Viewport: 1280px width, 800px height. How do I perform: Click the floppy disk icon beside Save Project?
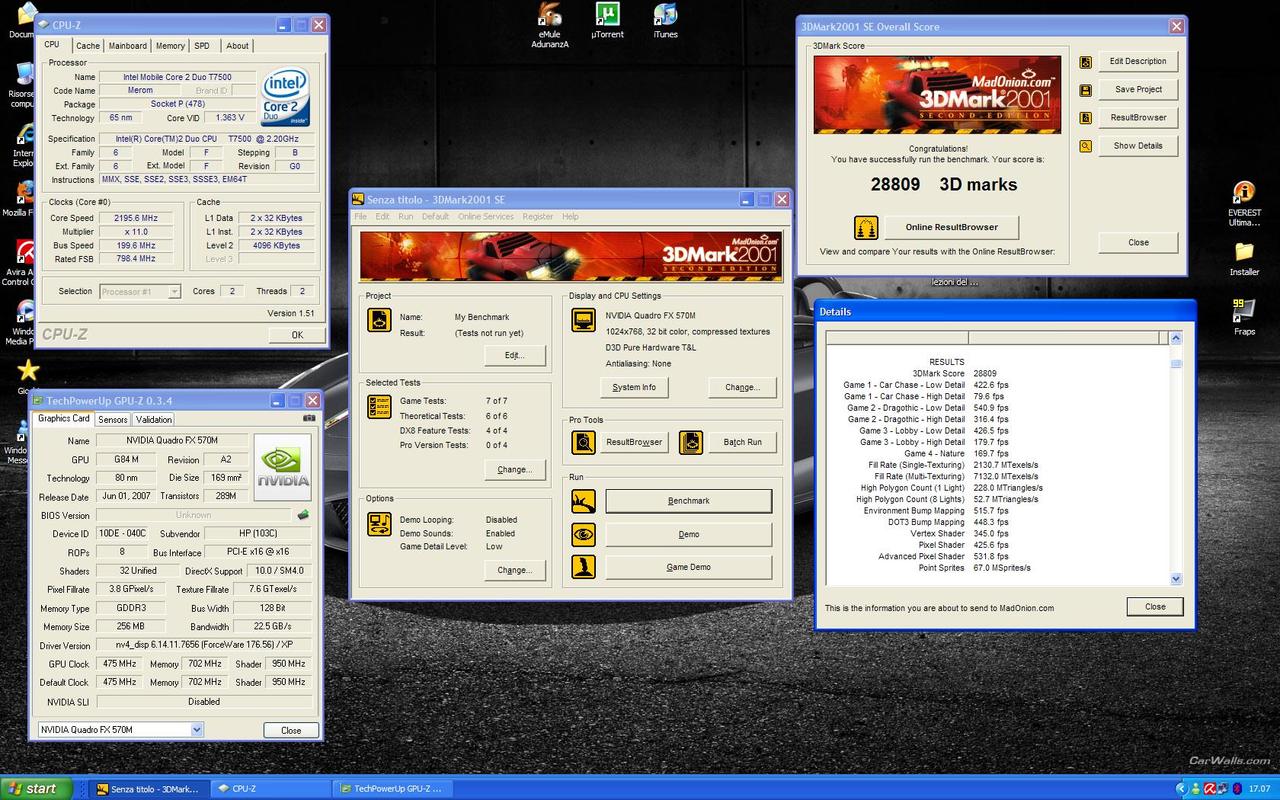1086,90
